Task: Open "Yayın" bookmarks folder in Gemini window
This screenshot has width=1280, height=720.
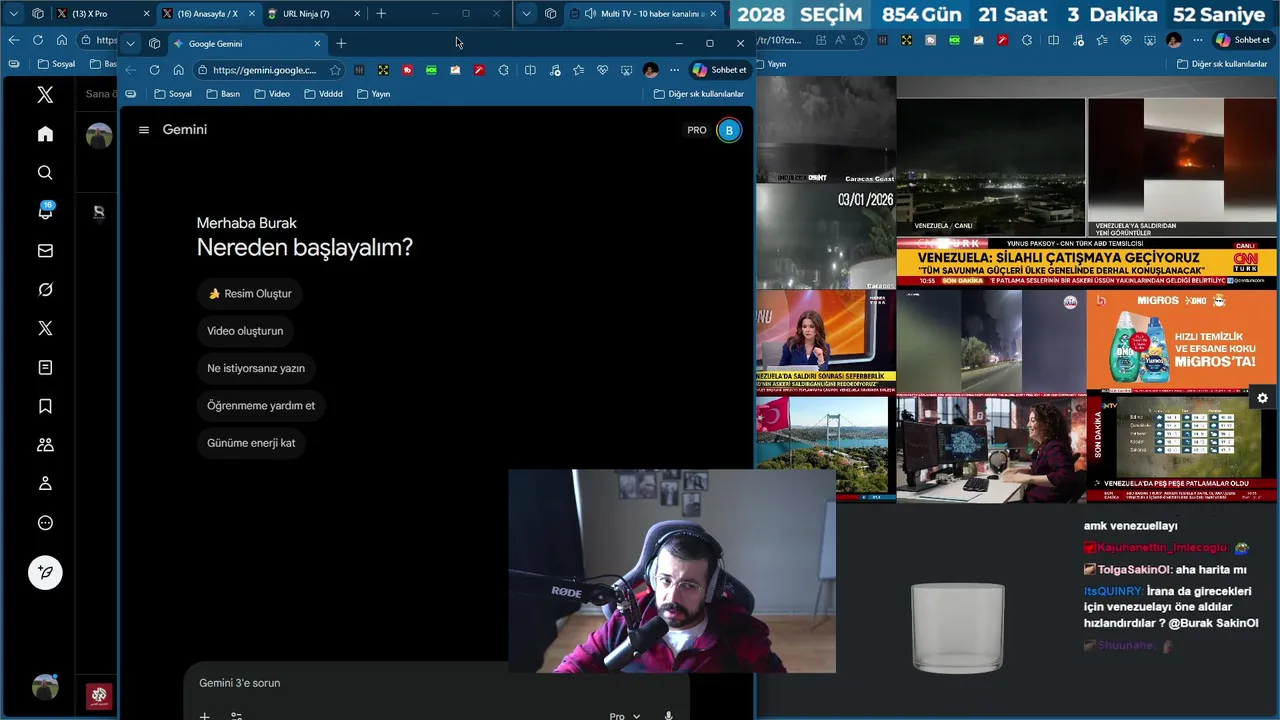Action: tap(374, 94)
